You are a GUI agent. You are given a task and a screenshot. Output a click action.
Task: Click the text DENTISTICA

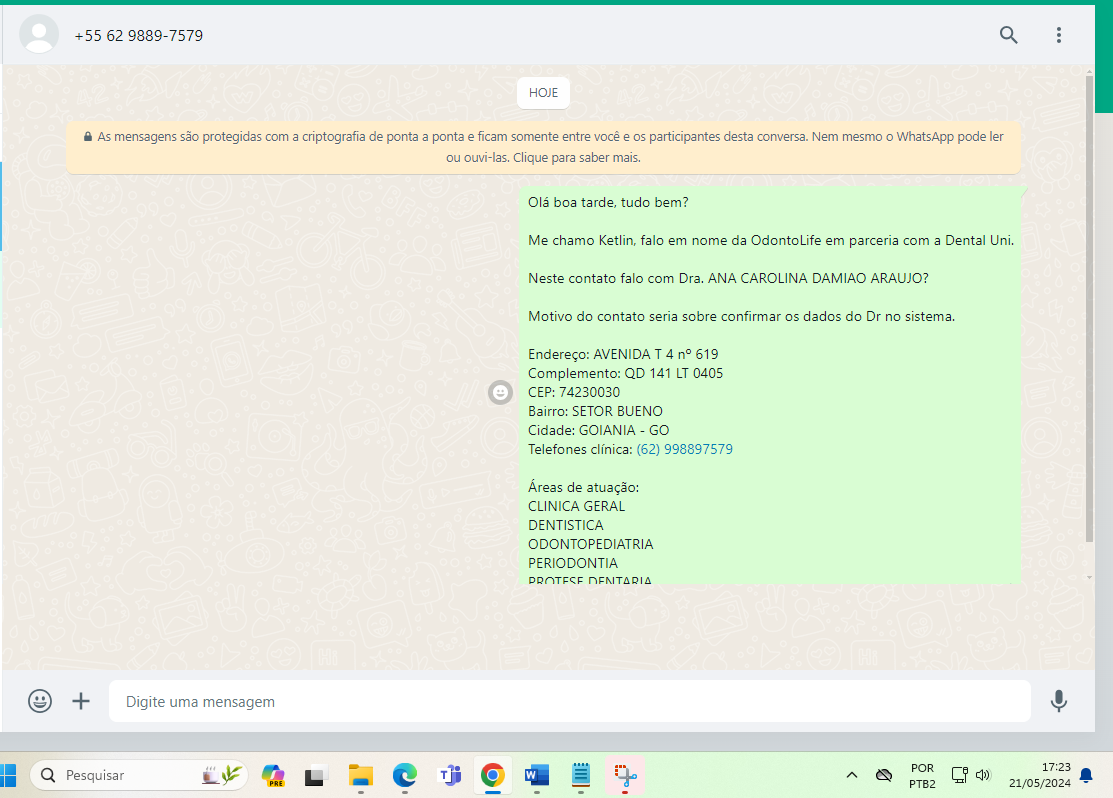click(x=566, y=525)
